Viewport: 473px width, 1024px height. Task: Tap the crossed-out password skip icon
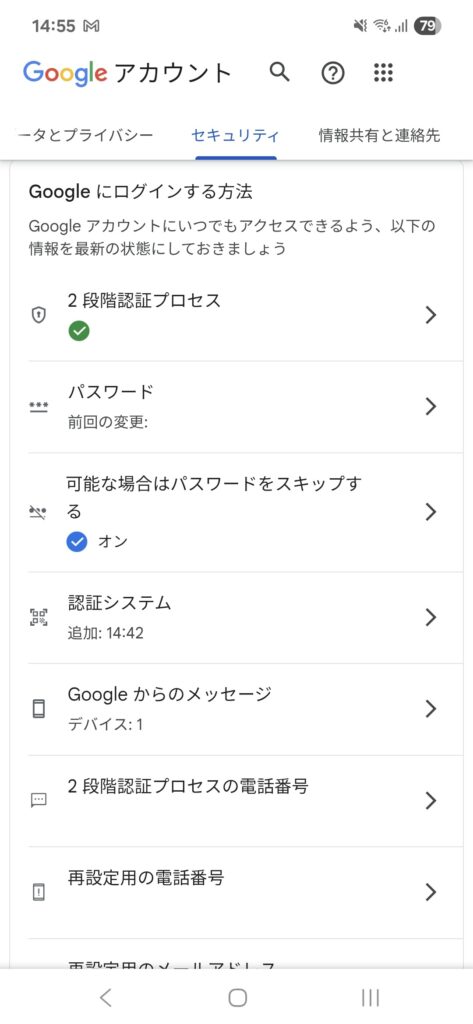point(39,513)
